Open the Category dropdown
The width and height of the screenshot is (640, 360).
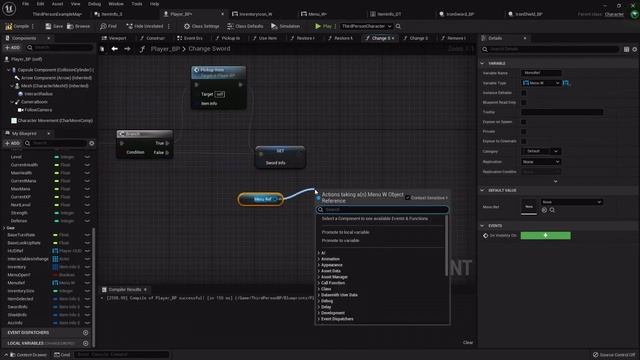pos(541,151)
